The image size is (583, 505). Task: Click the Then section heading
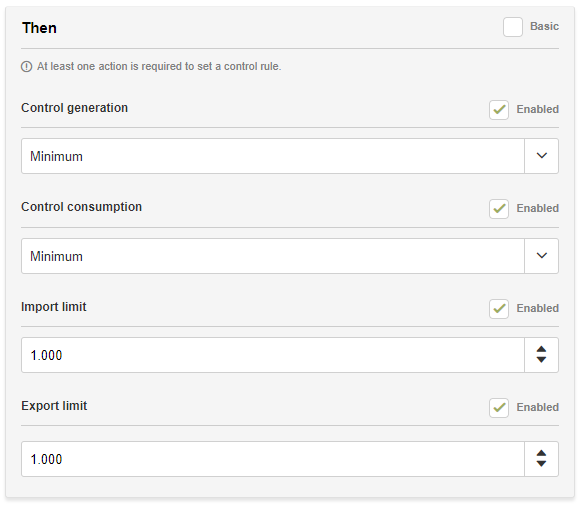click(x=39, y=28)
